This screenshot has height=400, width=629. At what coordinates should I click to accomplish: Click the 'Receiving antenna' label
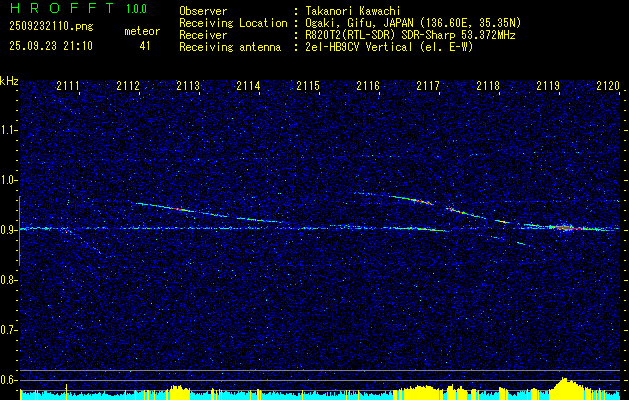tap(230, 47)
